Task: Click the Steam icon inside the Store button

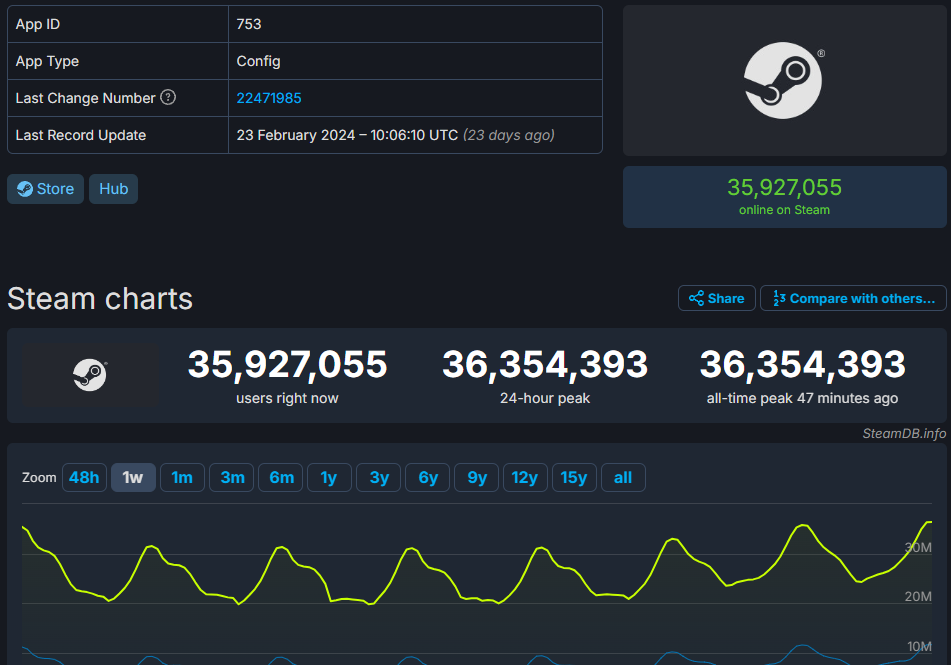Action: 25,189
